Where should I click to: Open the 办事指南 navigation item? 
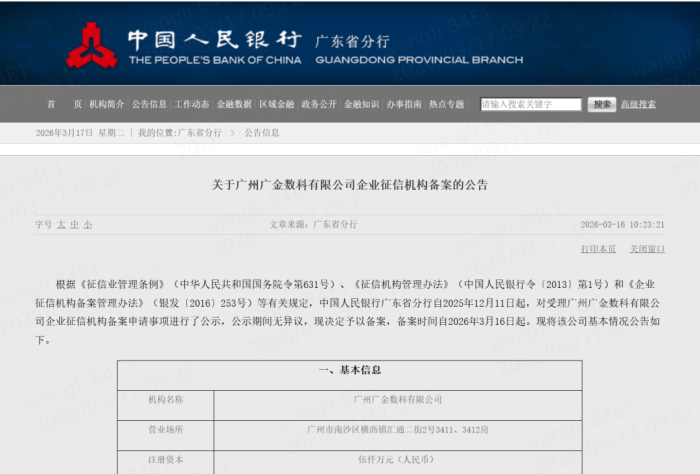coord(404,104)
